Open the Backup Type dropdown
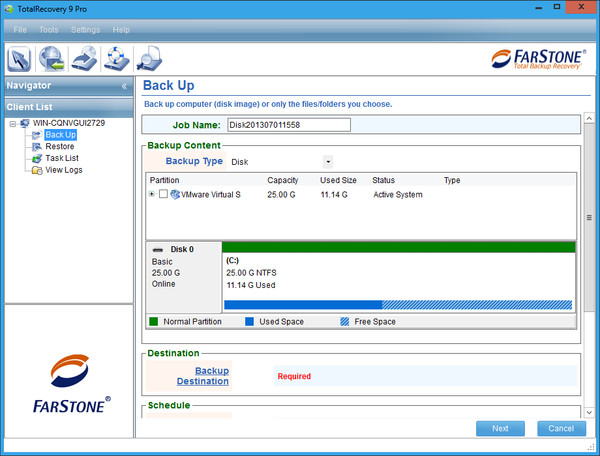The height and width of the screenshot is (456, 600). coord(327,161)
